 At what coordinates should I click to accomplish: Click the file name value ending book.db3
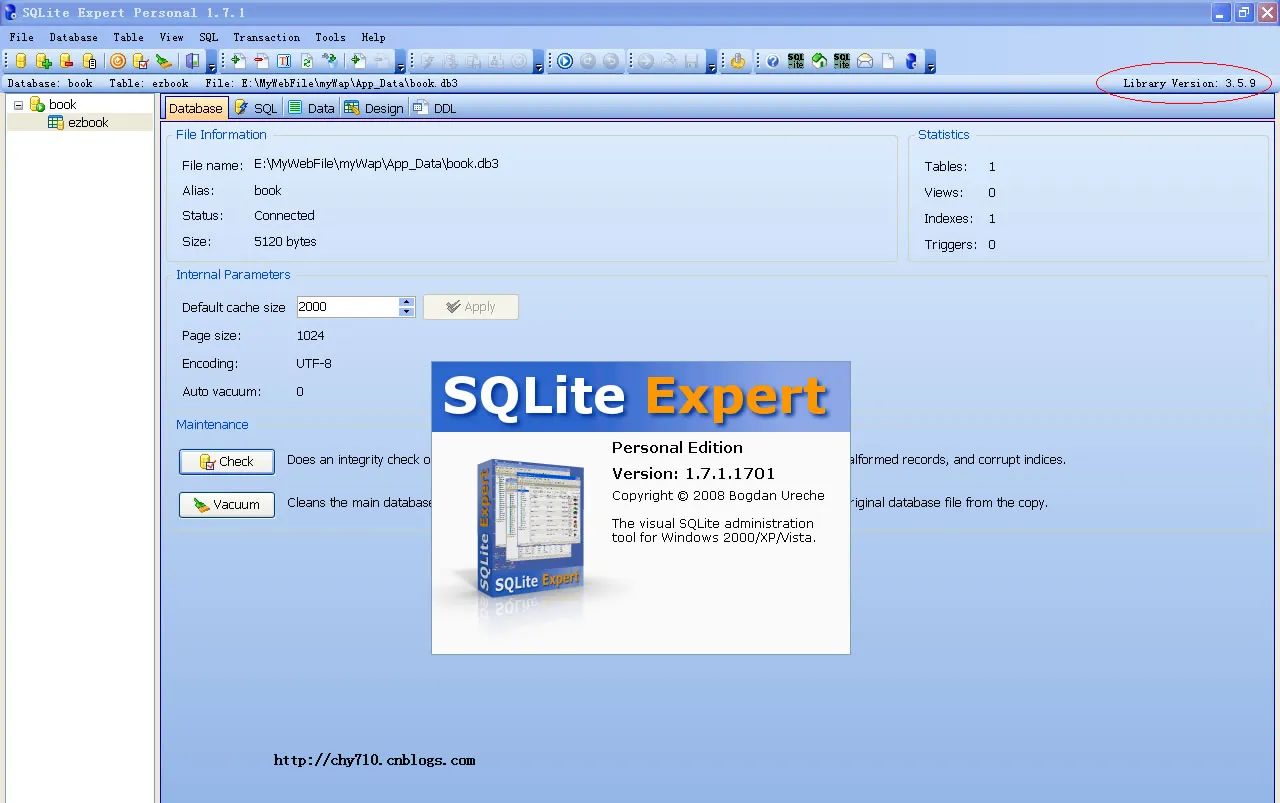point(376,164)
